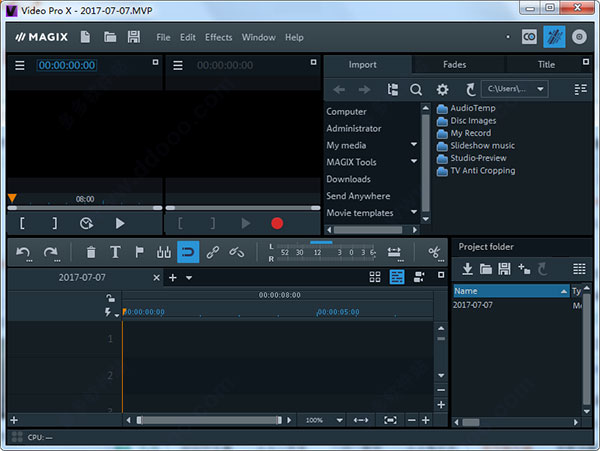This screenshot has height=451, width=600.
Task: Toggle magnet snapping mode button
Action: (188, 252)
